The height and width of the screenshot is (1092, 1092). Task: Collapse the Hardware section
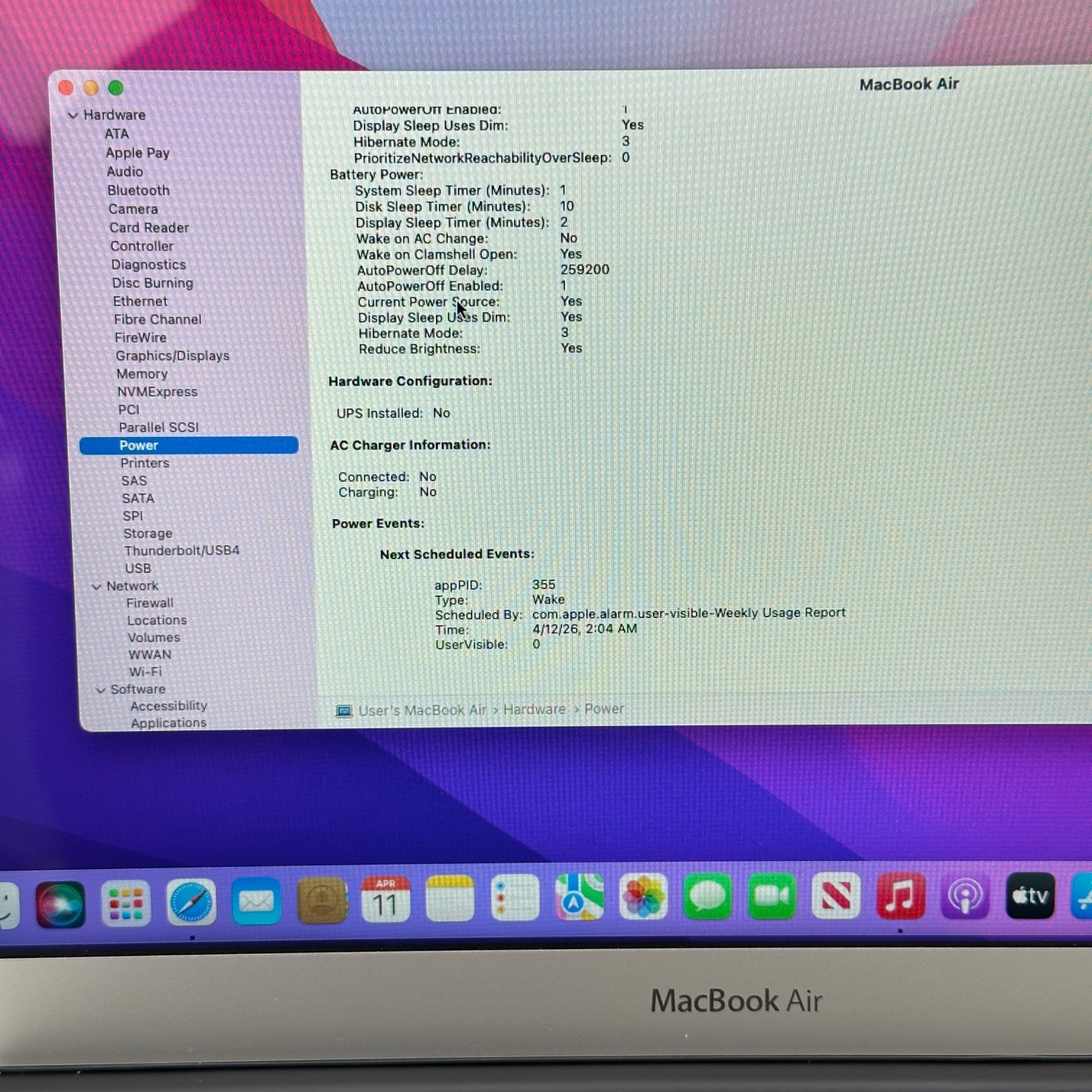[x=73, y=116]
